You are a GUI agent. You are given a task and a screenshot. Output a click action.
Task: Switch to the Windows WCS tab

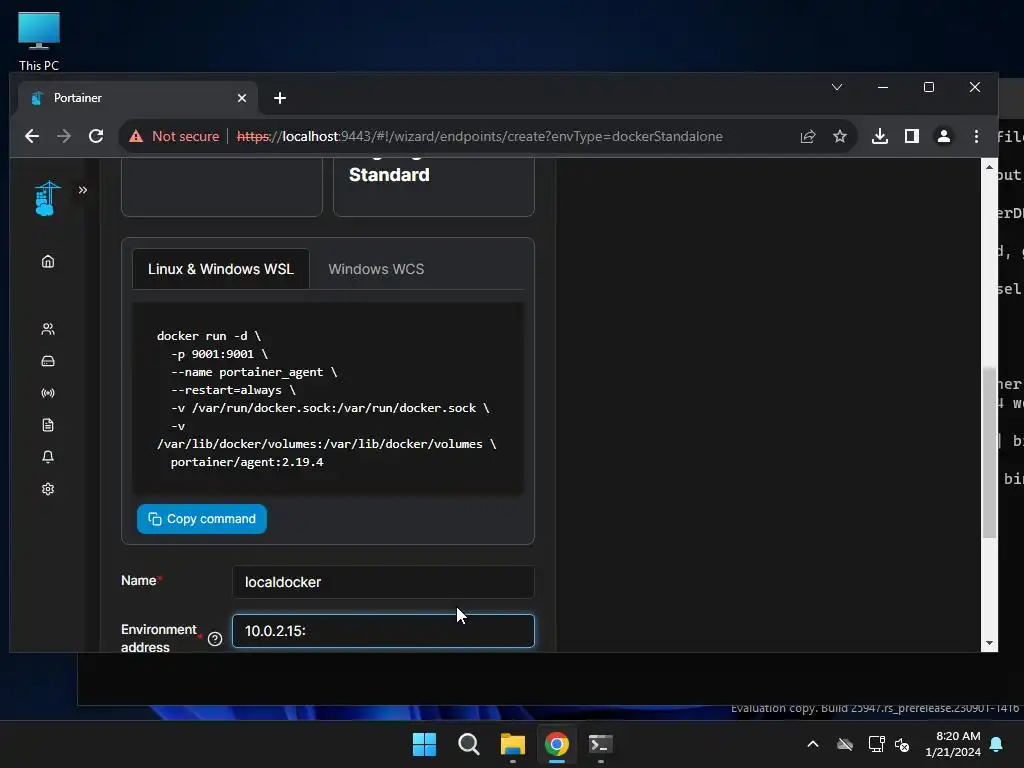point(376,269)
